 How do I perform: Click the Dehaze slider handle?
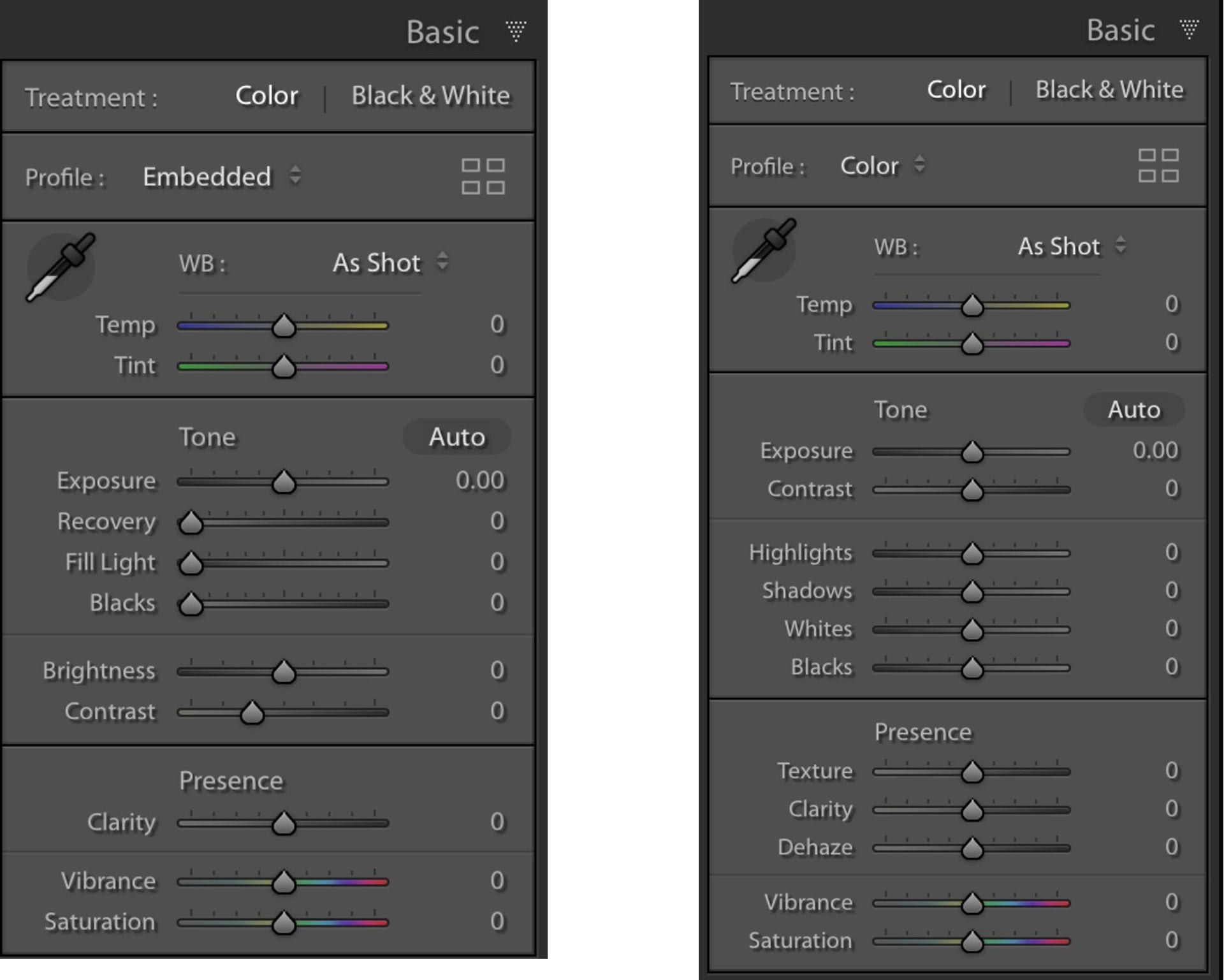972,849
